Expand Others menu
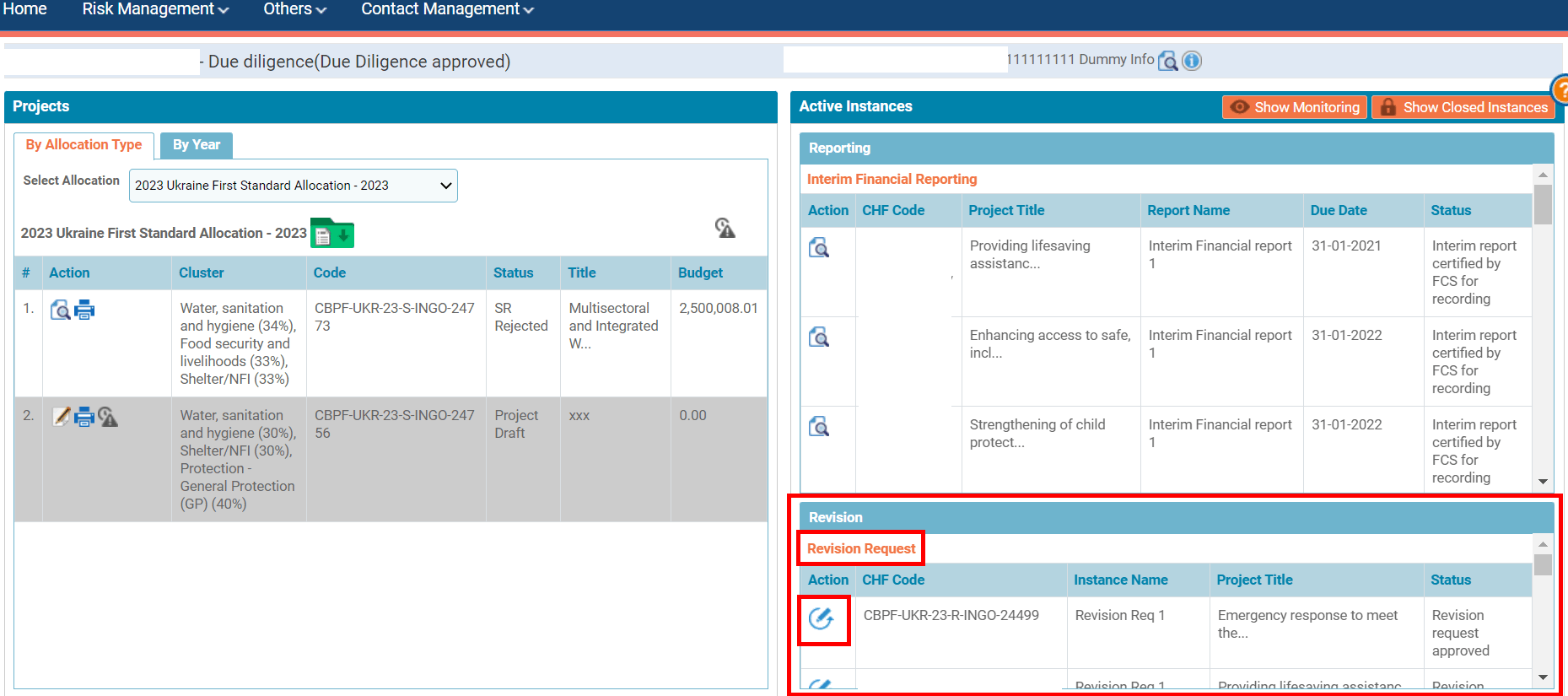 [x=294, y=9]
